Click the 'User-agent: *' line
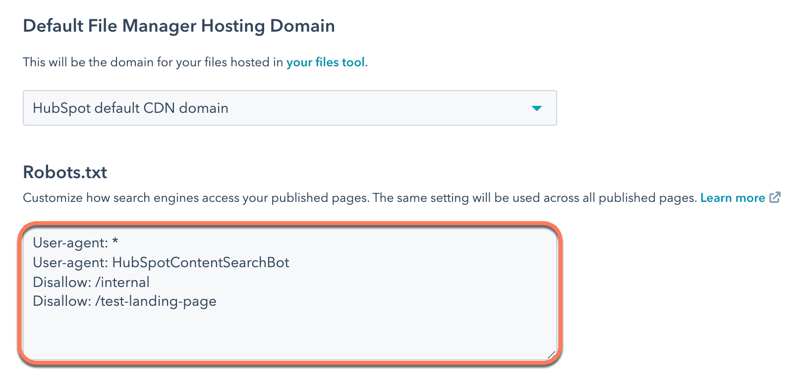Screen dimensions: 800x380 (76, 243)
